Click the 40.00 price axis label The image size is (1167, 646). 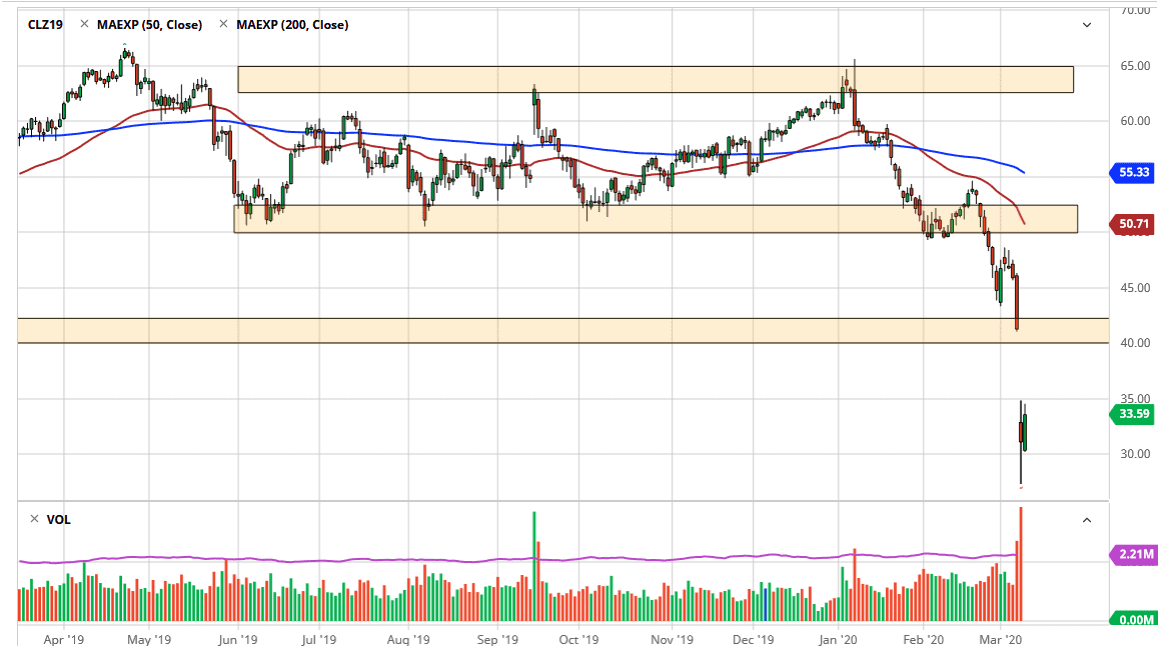1135,342
